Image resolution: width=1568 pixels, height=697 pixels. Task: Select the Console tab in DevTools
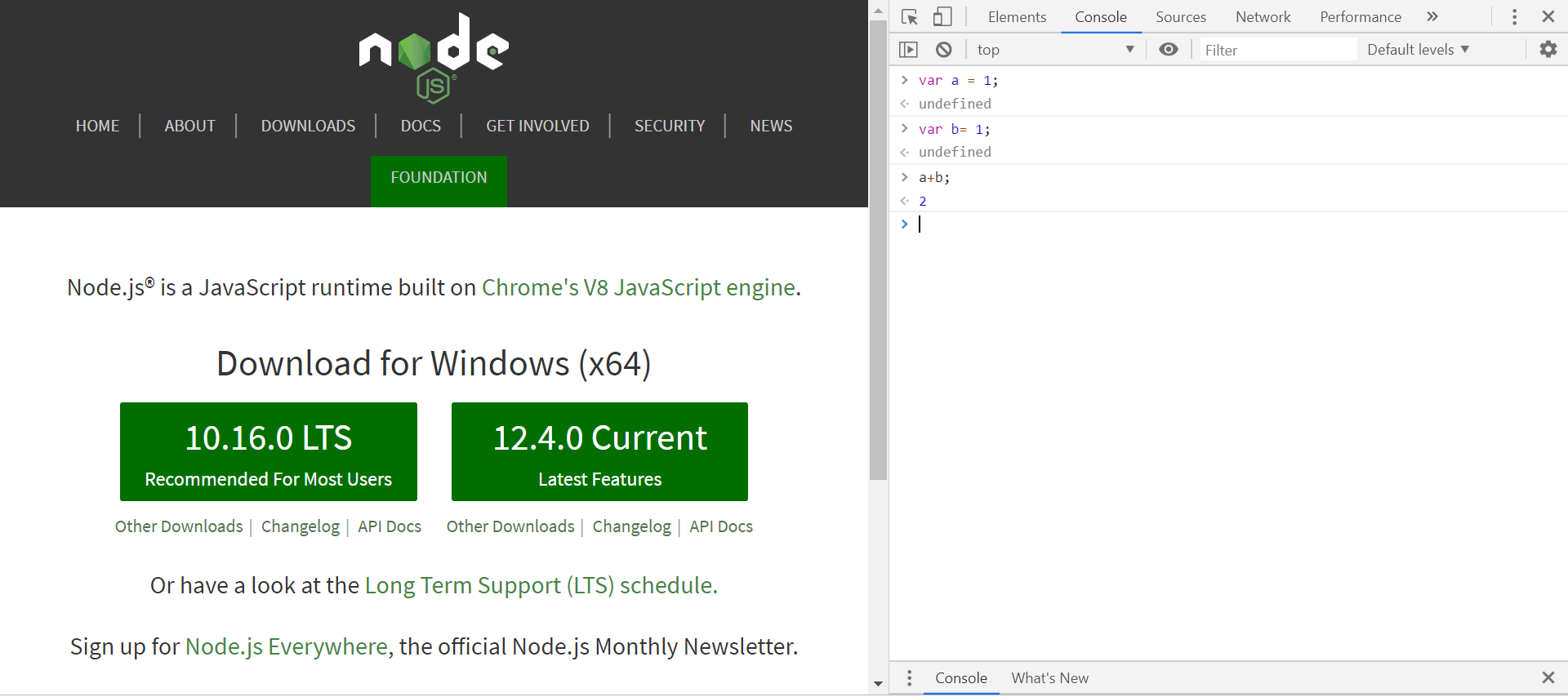click(x=1101, y=17)
